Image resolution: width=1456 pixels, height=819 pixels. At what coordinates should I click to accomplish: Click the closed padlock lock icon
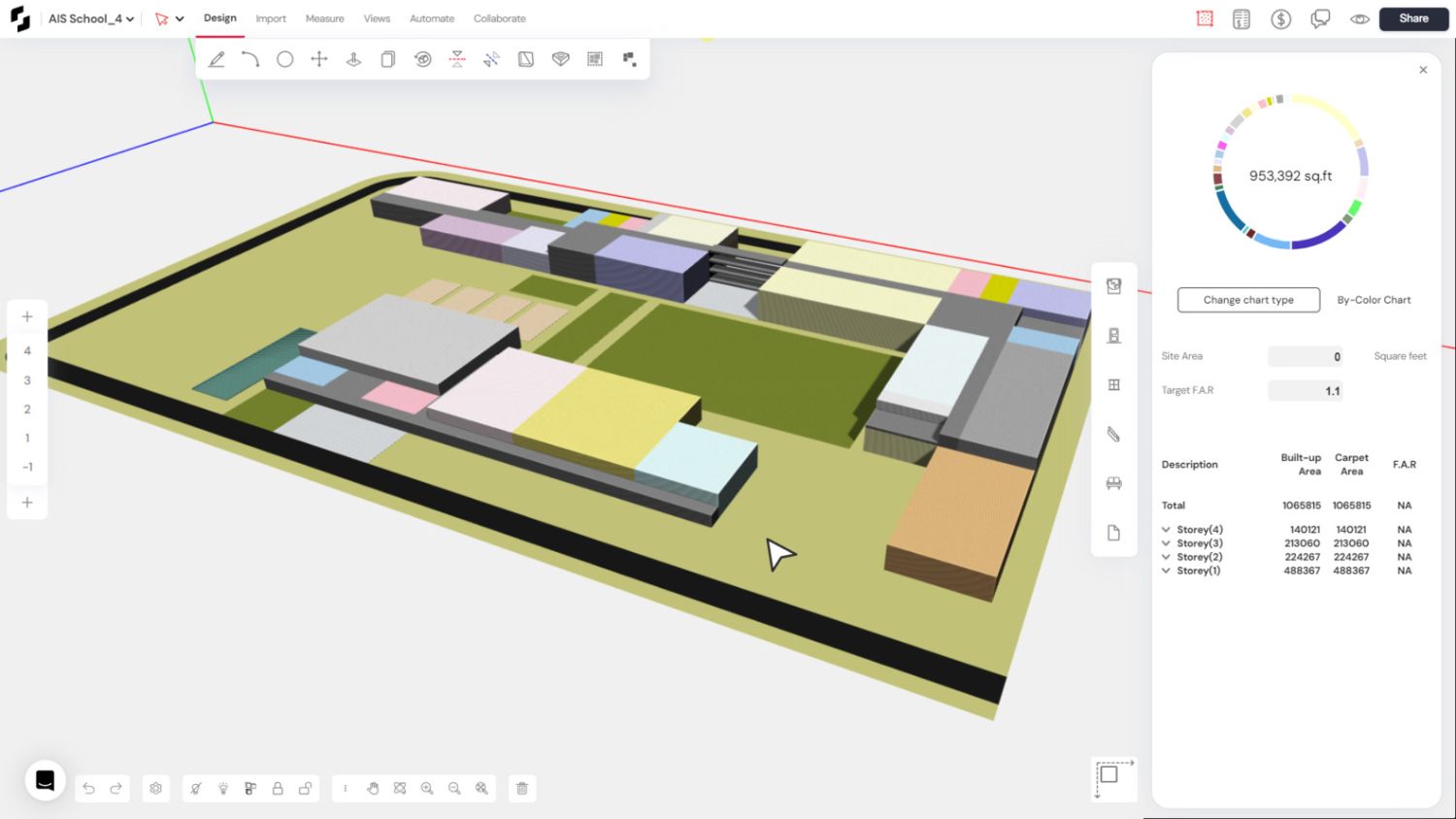[278, 788]
